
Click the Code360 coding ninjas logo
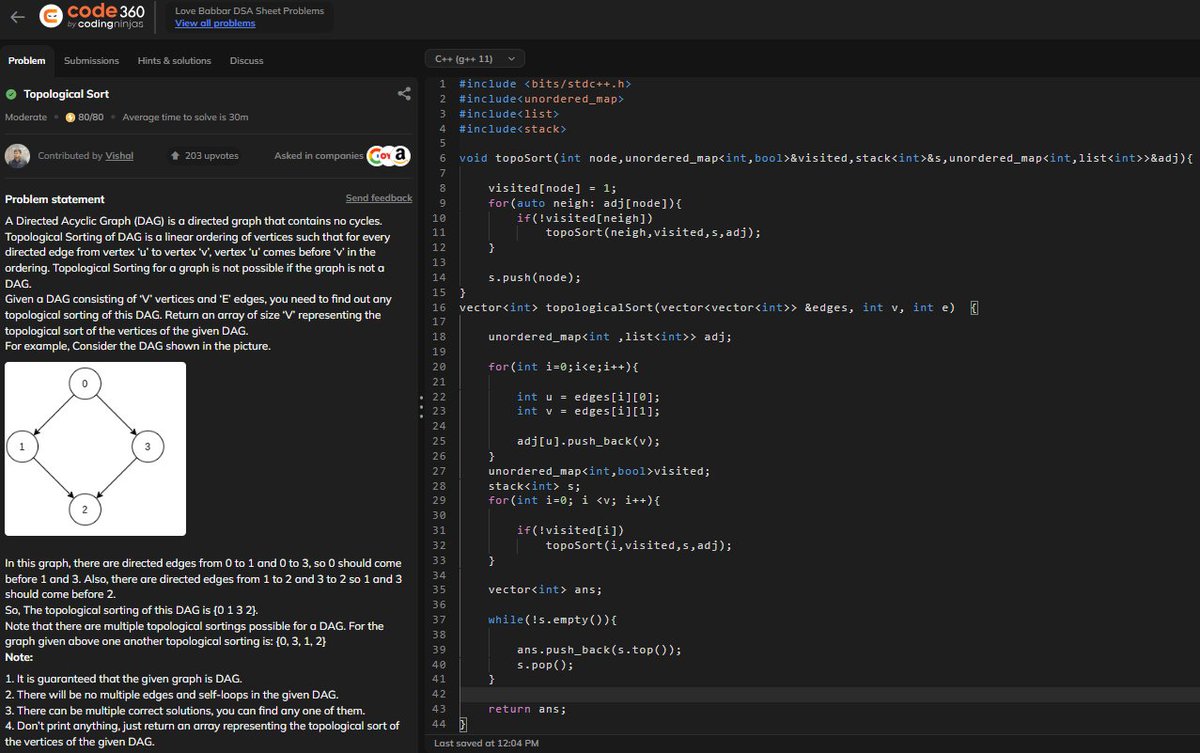point(92,16)
